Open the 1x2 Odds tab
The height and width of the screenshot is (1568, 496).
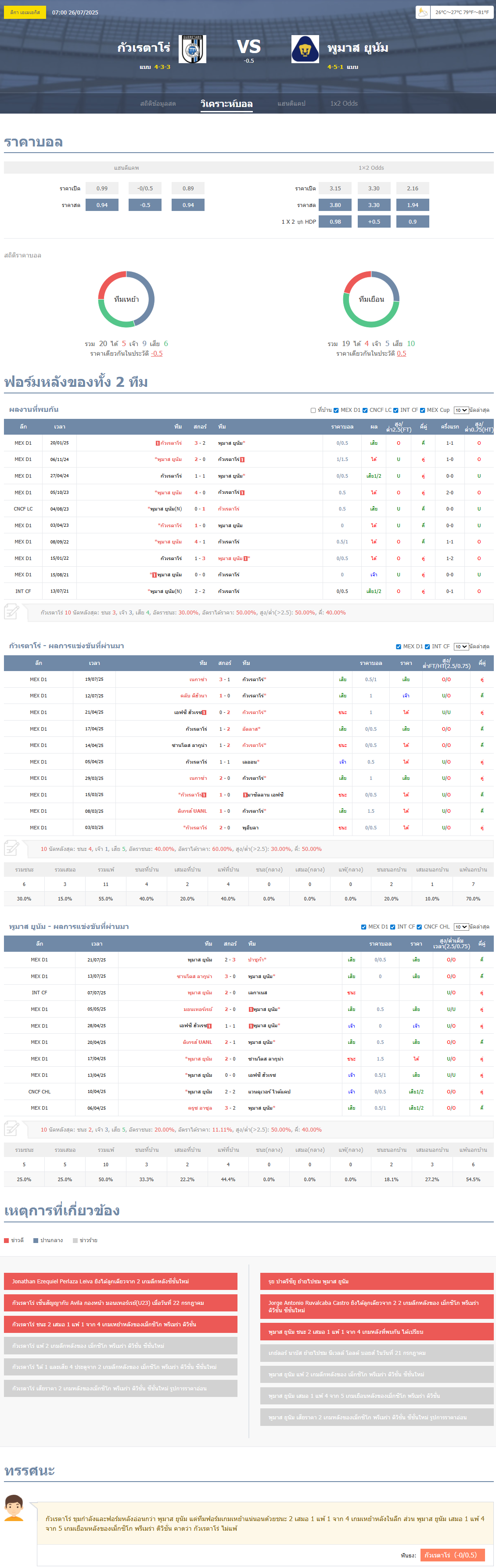(x=344, y=104)
